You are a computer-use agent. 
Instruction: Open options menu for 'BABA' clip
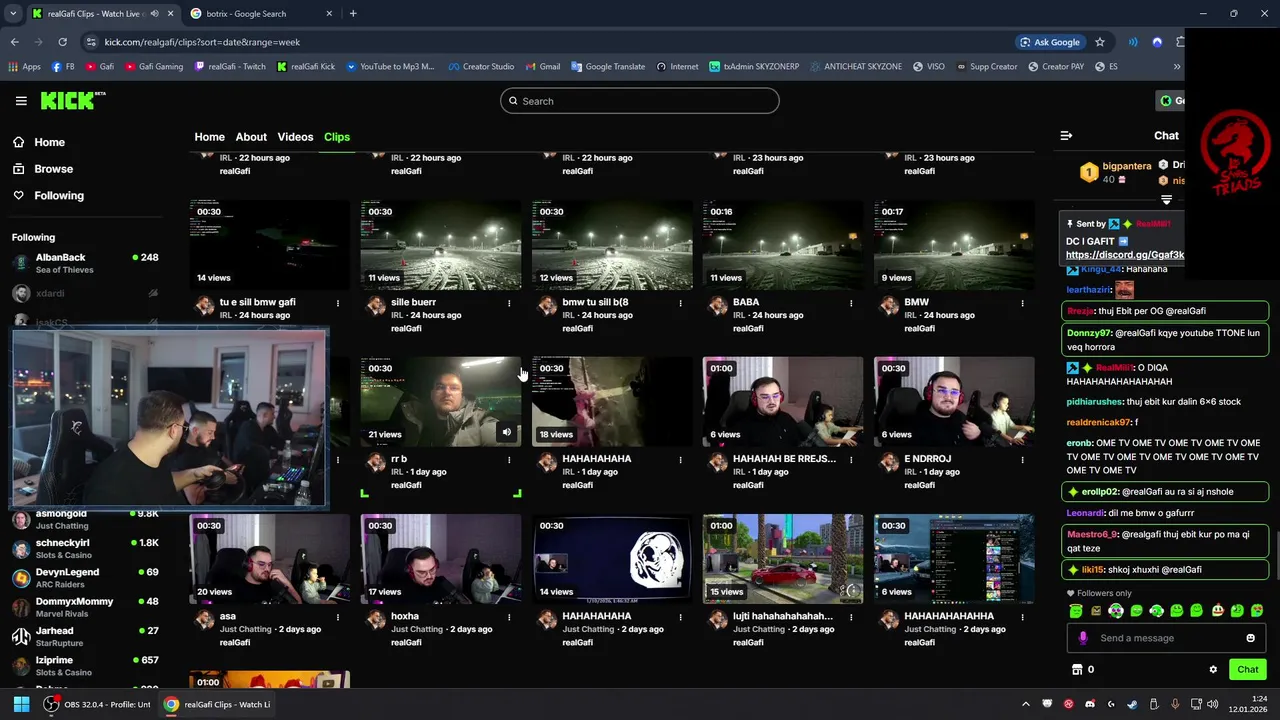coord(851,303)
